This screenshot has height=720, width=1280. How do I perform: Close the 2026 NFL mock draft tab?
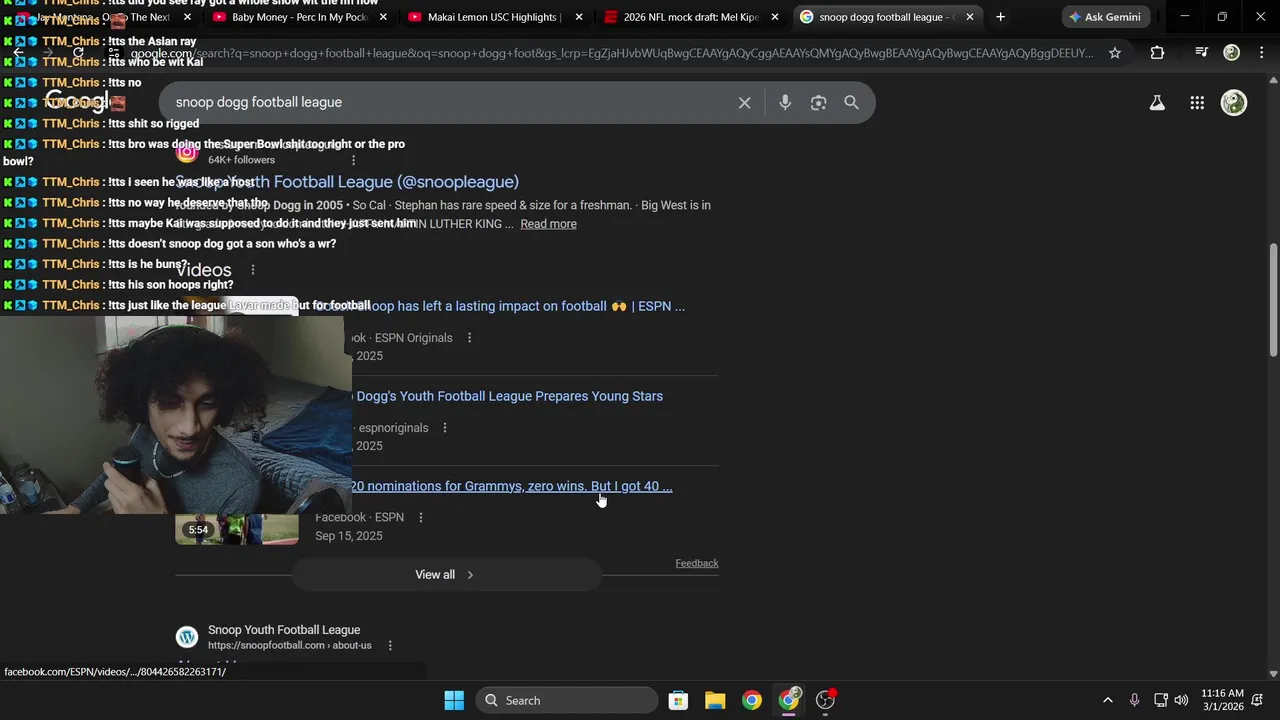774,17
